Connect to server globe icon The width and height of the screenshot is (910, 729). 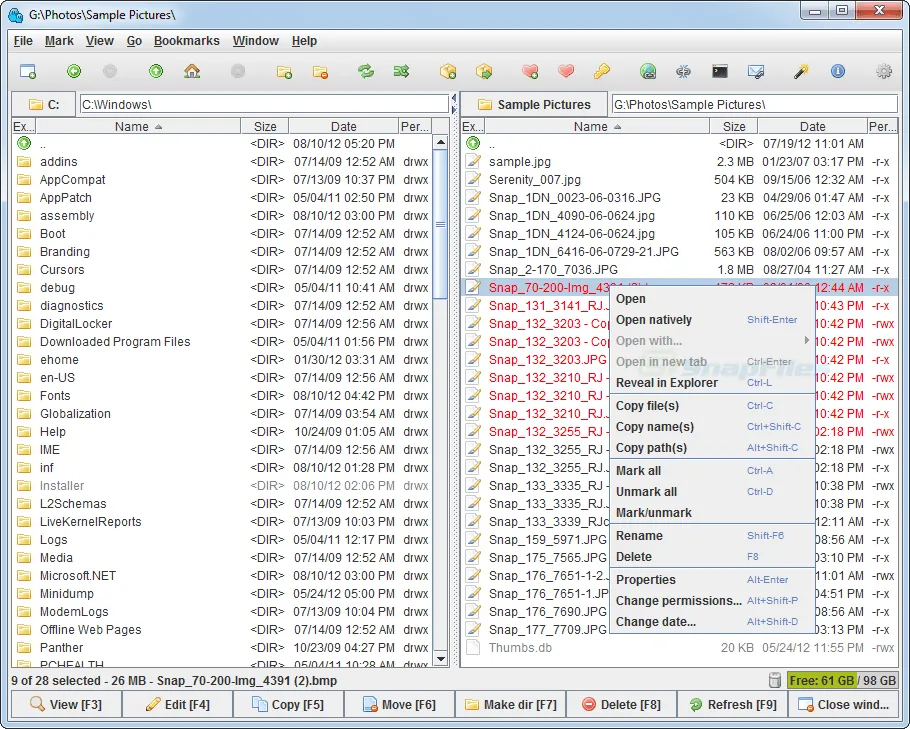pos(648,71)
